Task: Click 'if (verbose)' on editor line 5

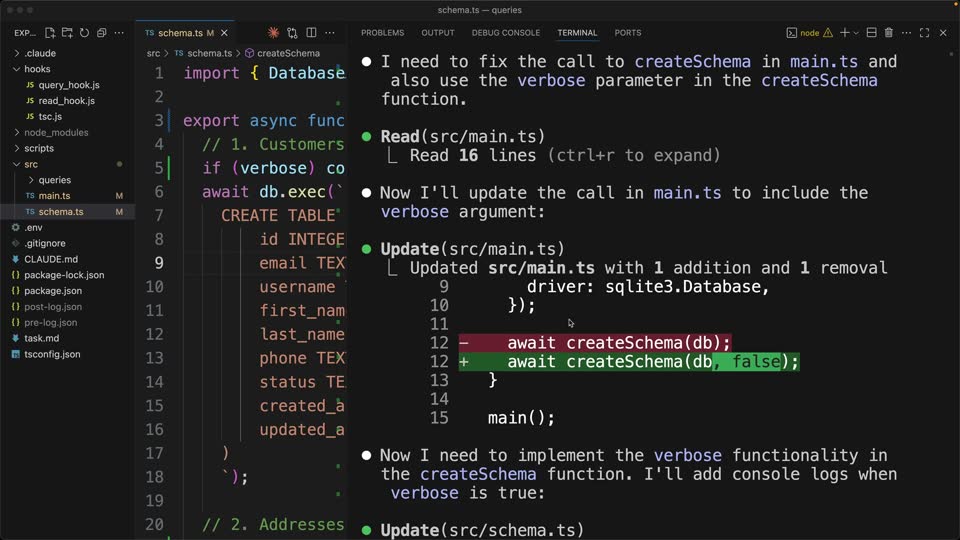Action: click(258, 168)
